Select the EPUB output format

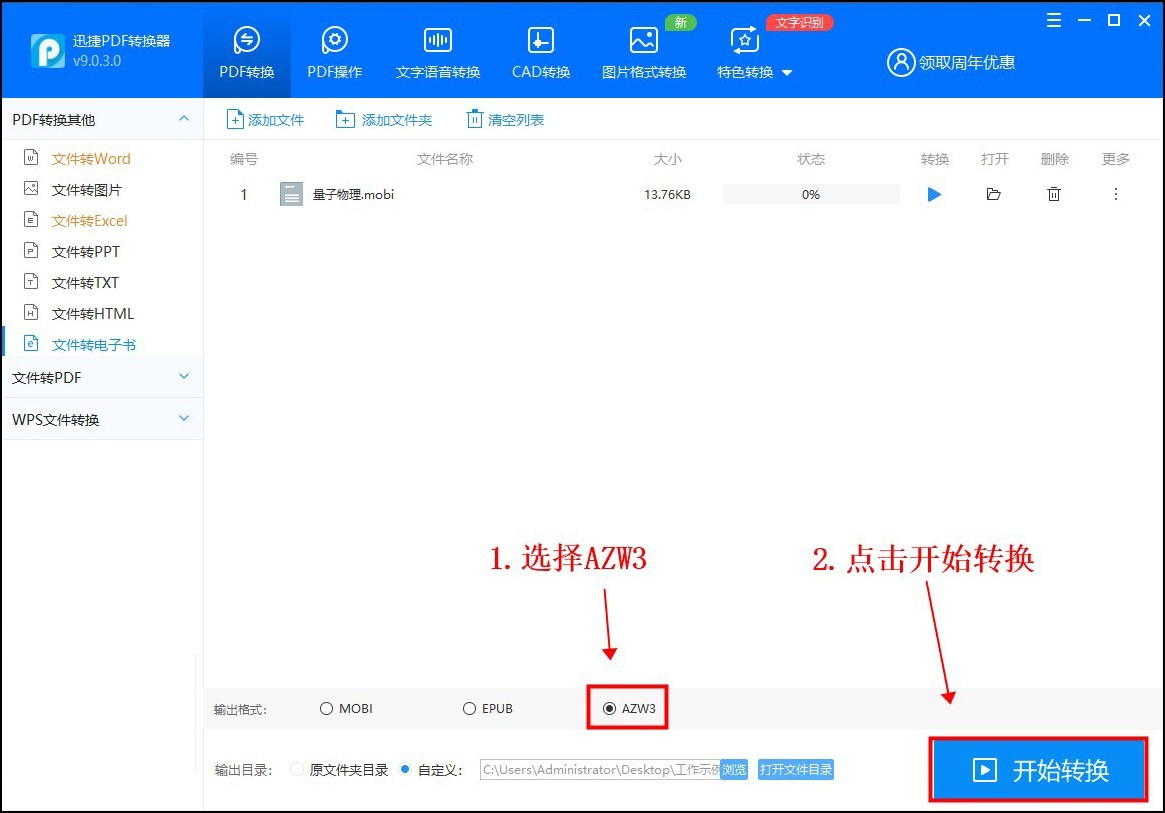pyautogui.click(x=468, y=707)
